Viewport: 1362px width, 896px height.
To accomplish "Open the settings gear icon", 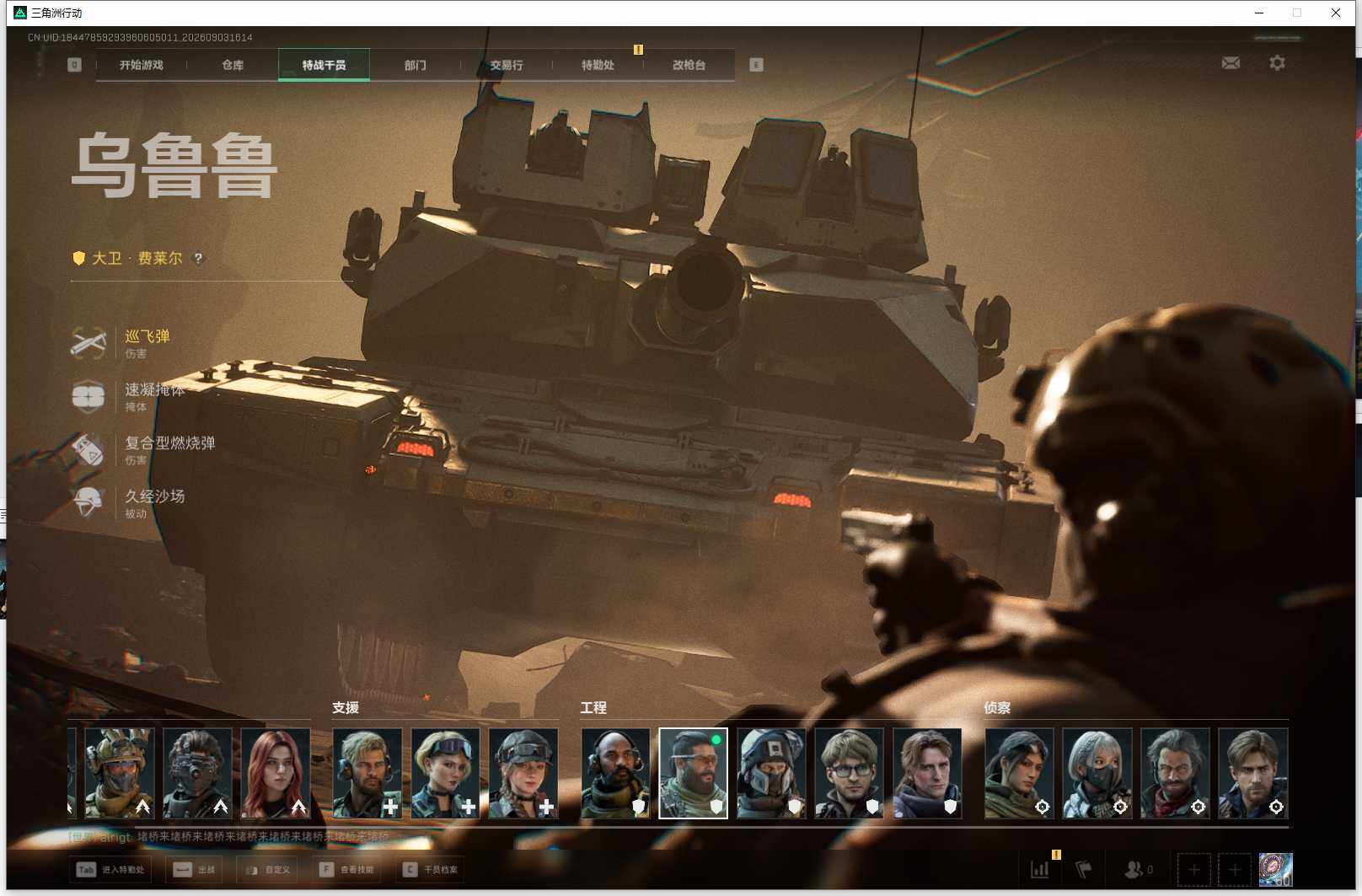I will coord(1277,63).
